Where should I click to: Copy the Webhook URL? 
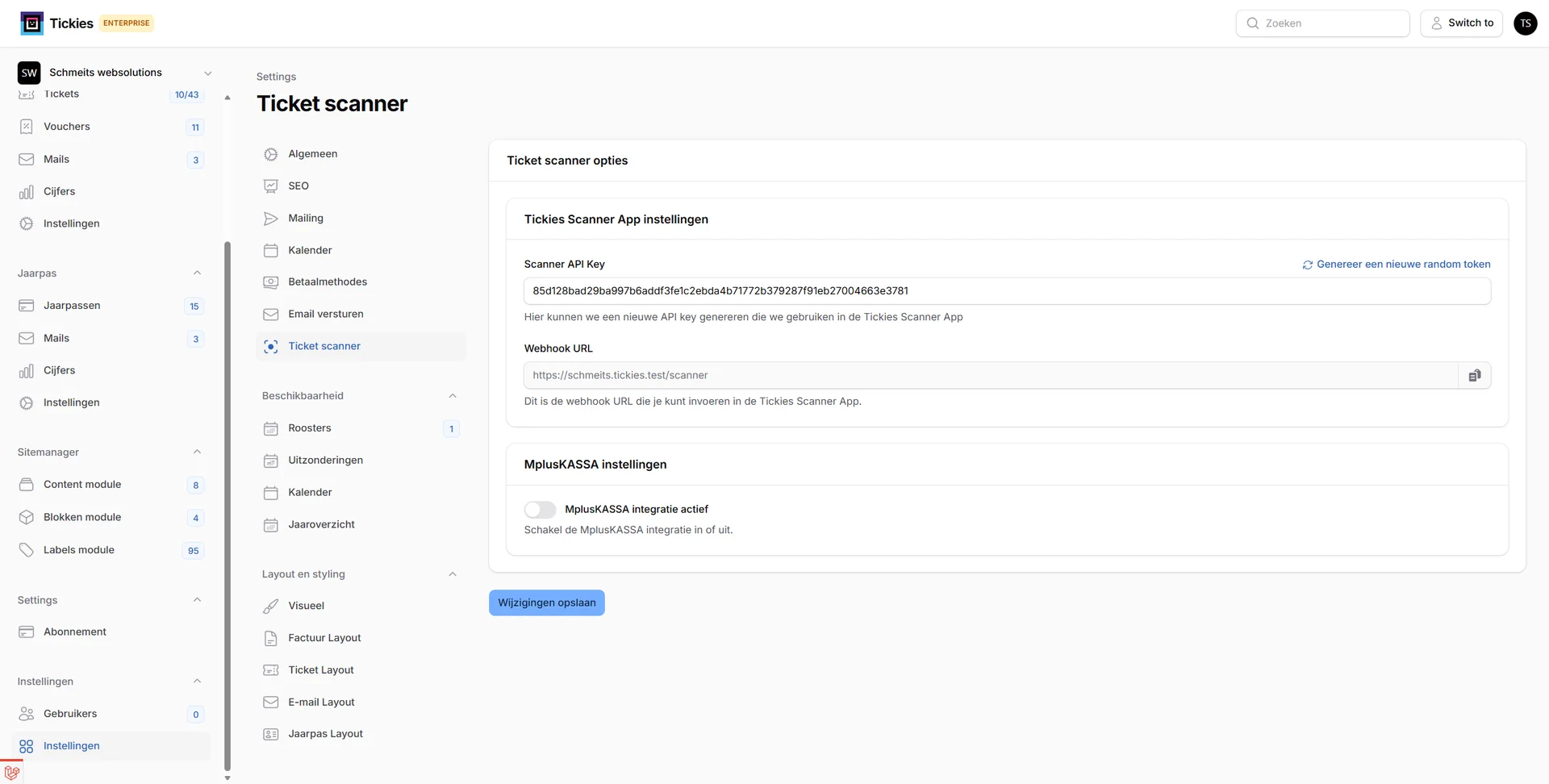(x=1476, y=374)
